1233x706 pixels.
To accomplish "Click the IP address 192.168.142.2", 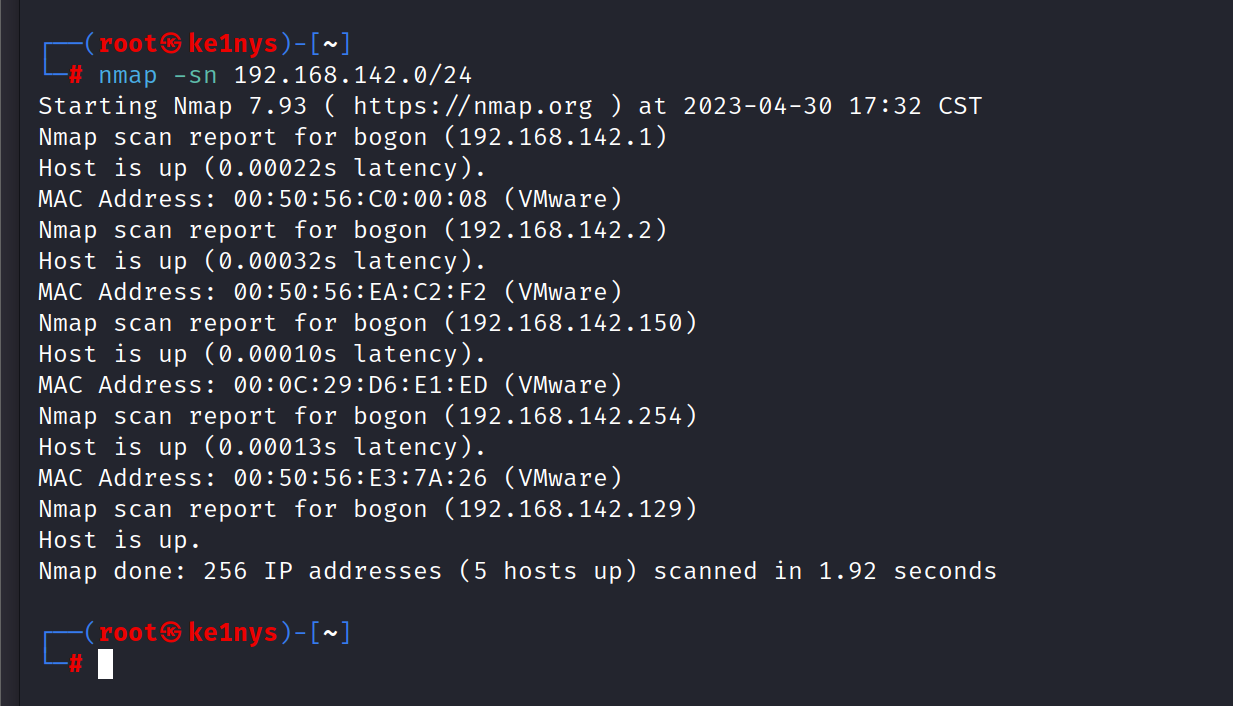I will point(555,230).
